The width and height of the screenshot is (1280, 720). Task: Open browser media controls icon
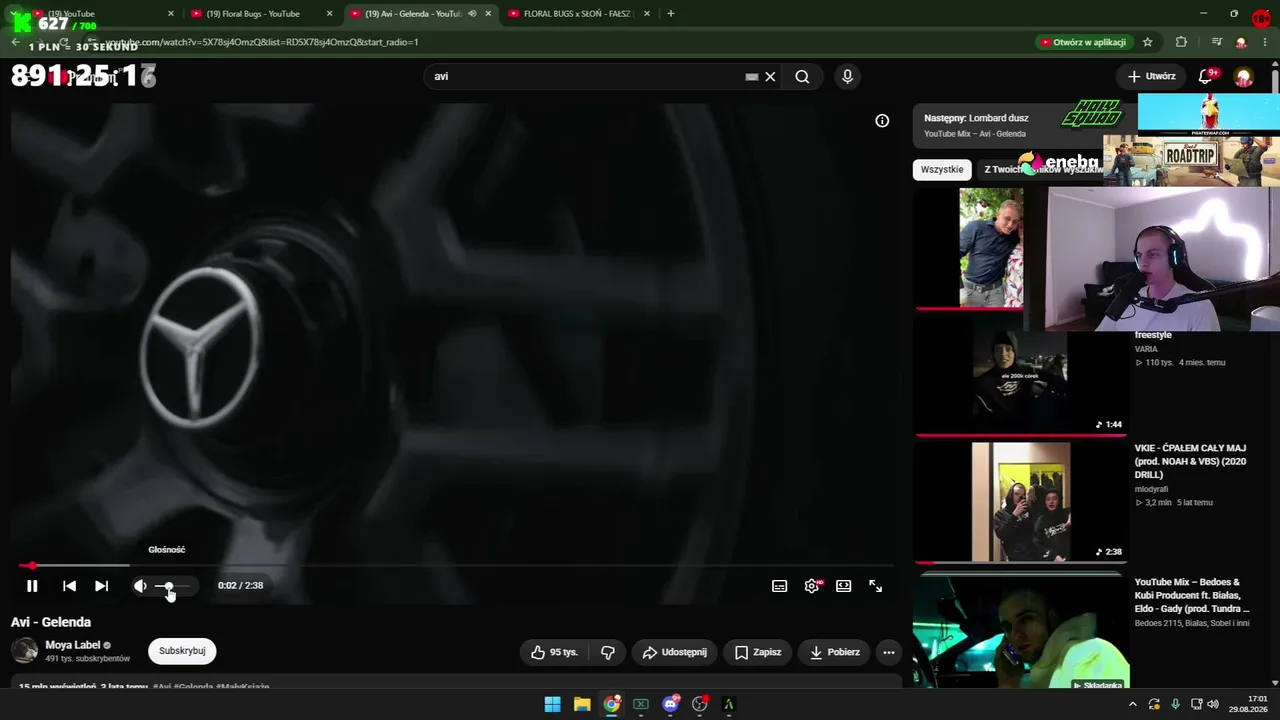1216,42
